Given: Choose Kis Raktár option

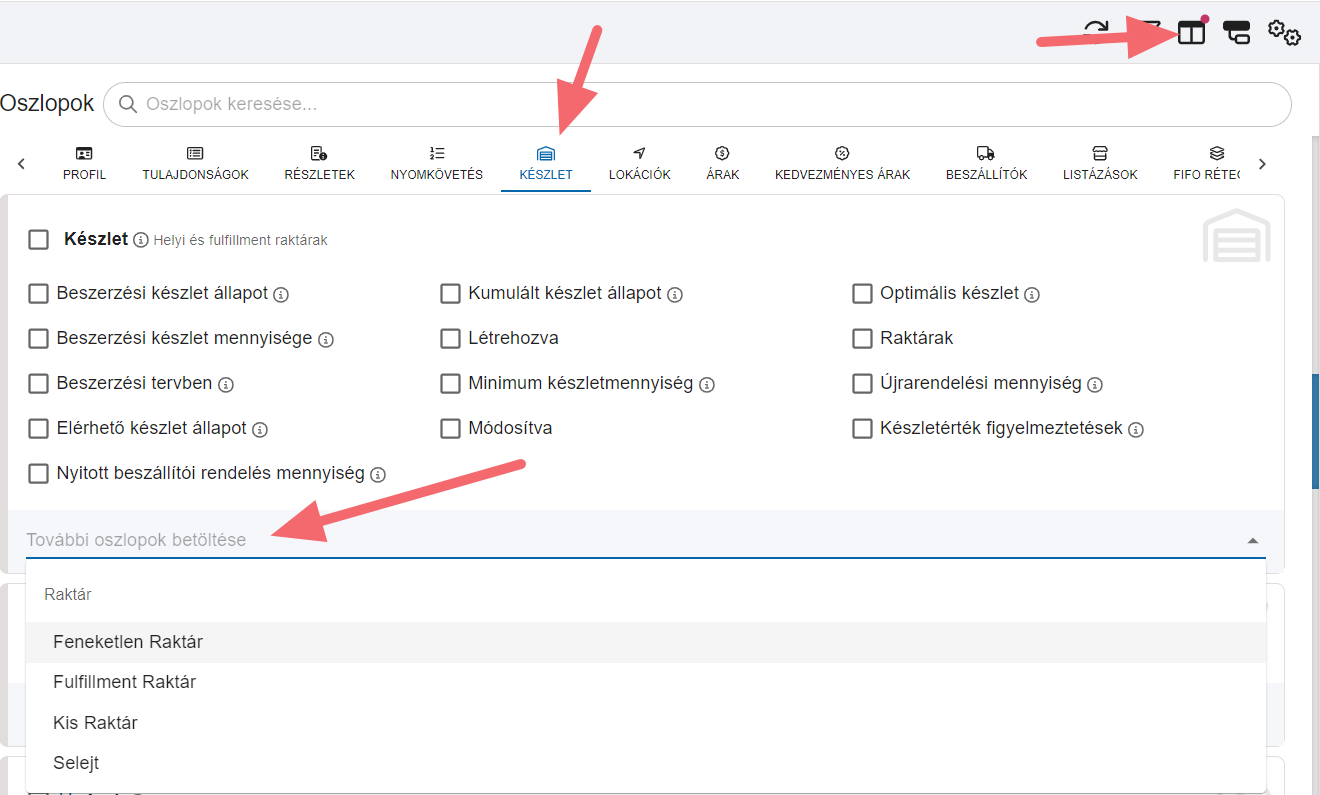Looking at the screenshot, I should pyautogui.click(x=95, y=723).
